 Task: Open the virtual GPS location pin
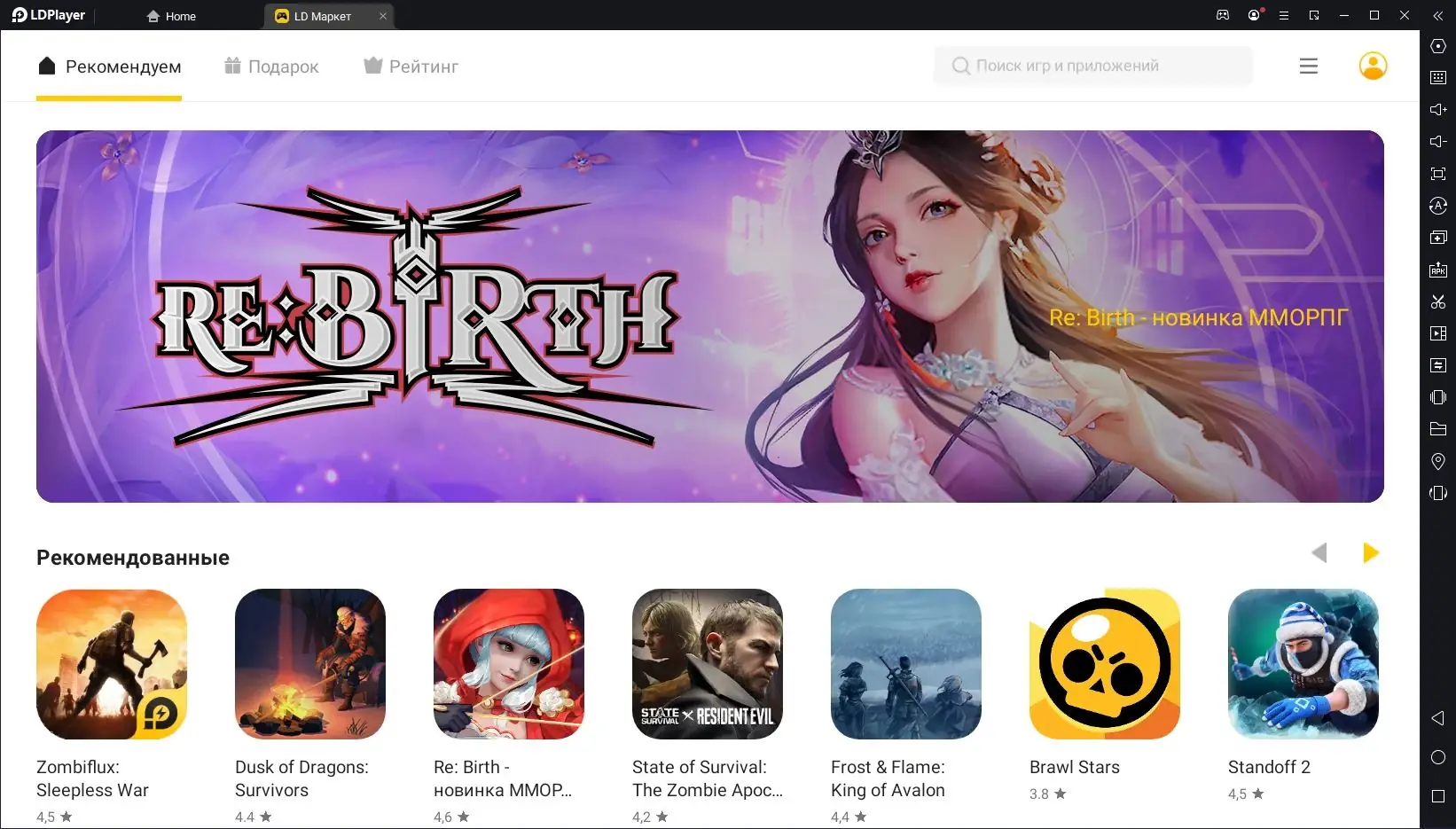click(x=1438, y=461)
